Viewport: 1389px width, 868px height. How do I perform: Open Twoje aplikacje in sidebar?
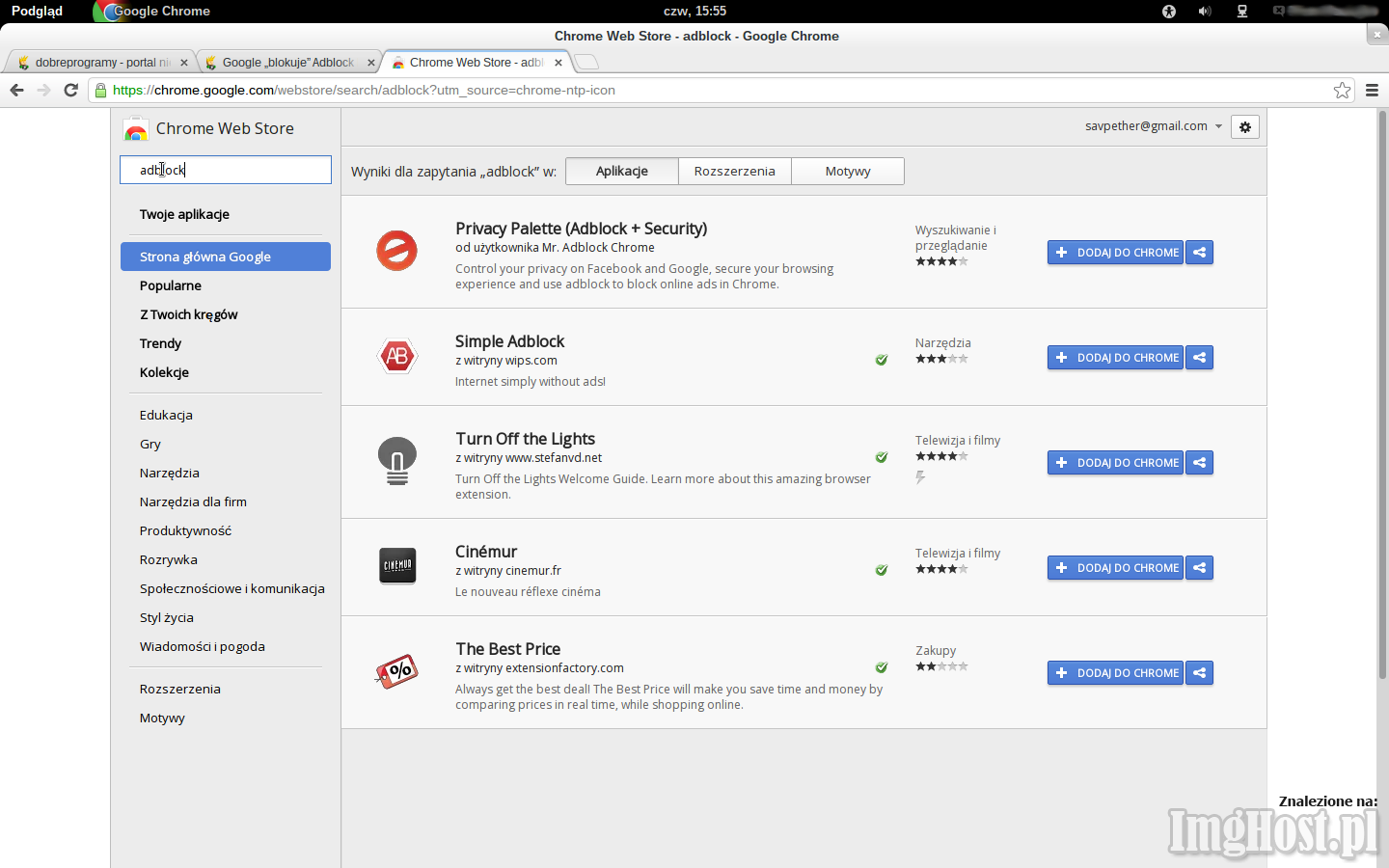coord(184,214)
